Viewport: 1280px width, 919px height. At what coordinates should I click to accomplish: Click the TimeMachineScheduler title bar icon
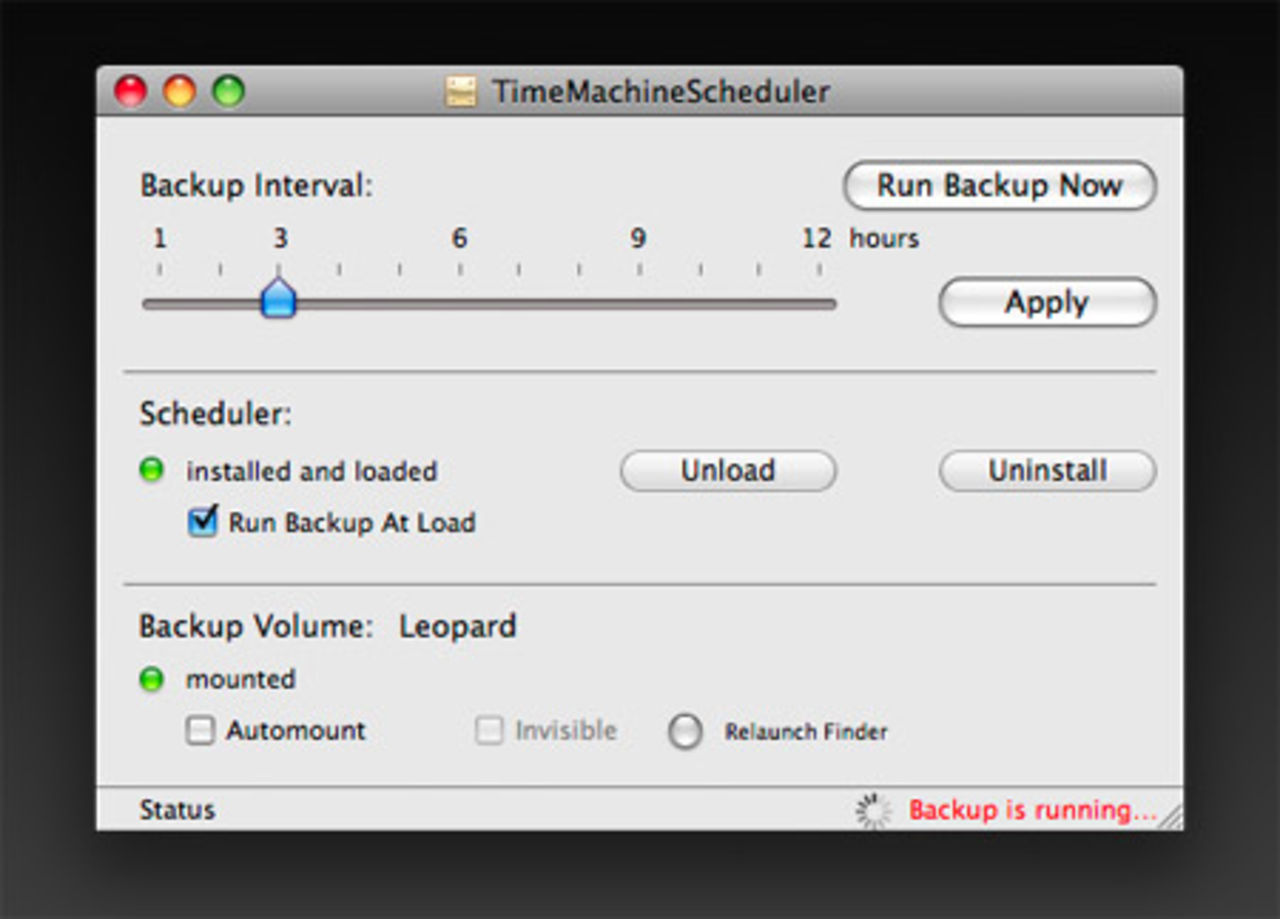[461, 91]
